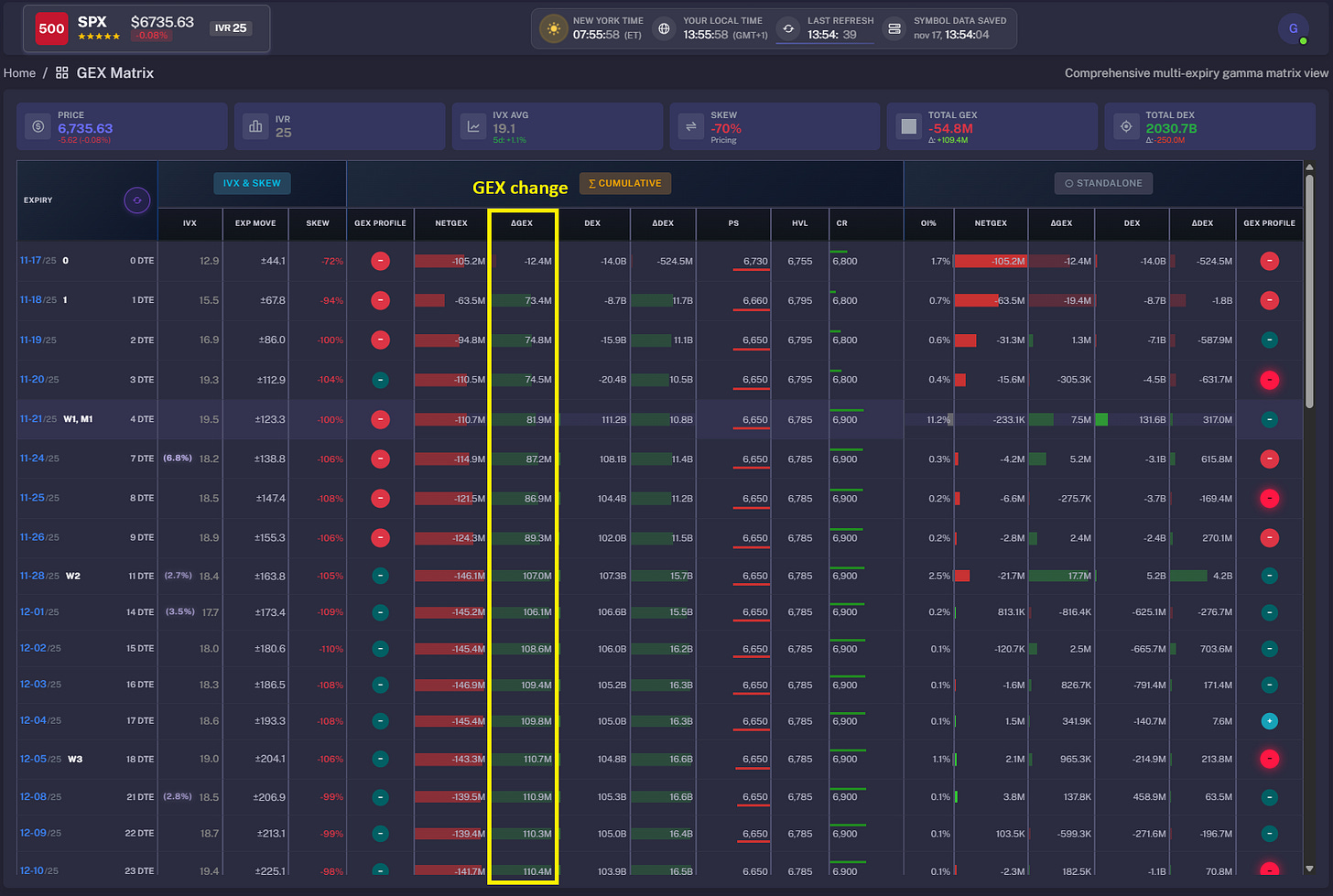Go to Home in the breadcrumb

point(19,73)
